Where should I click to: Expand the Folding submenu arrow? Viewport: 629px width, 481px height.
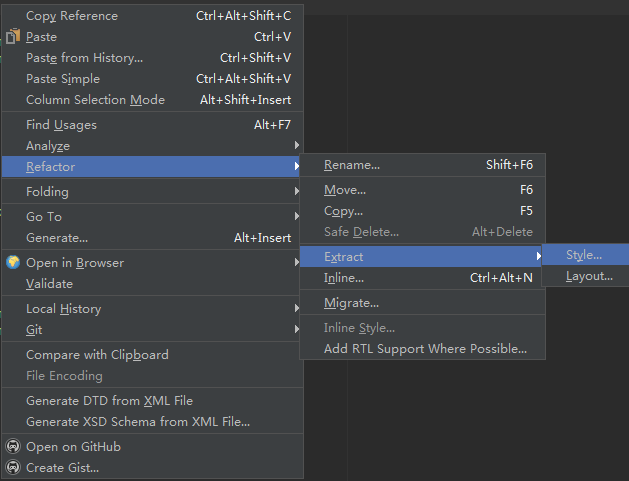click(x=296, y=191)
